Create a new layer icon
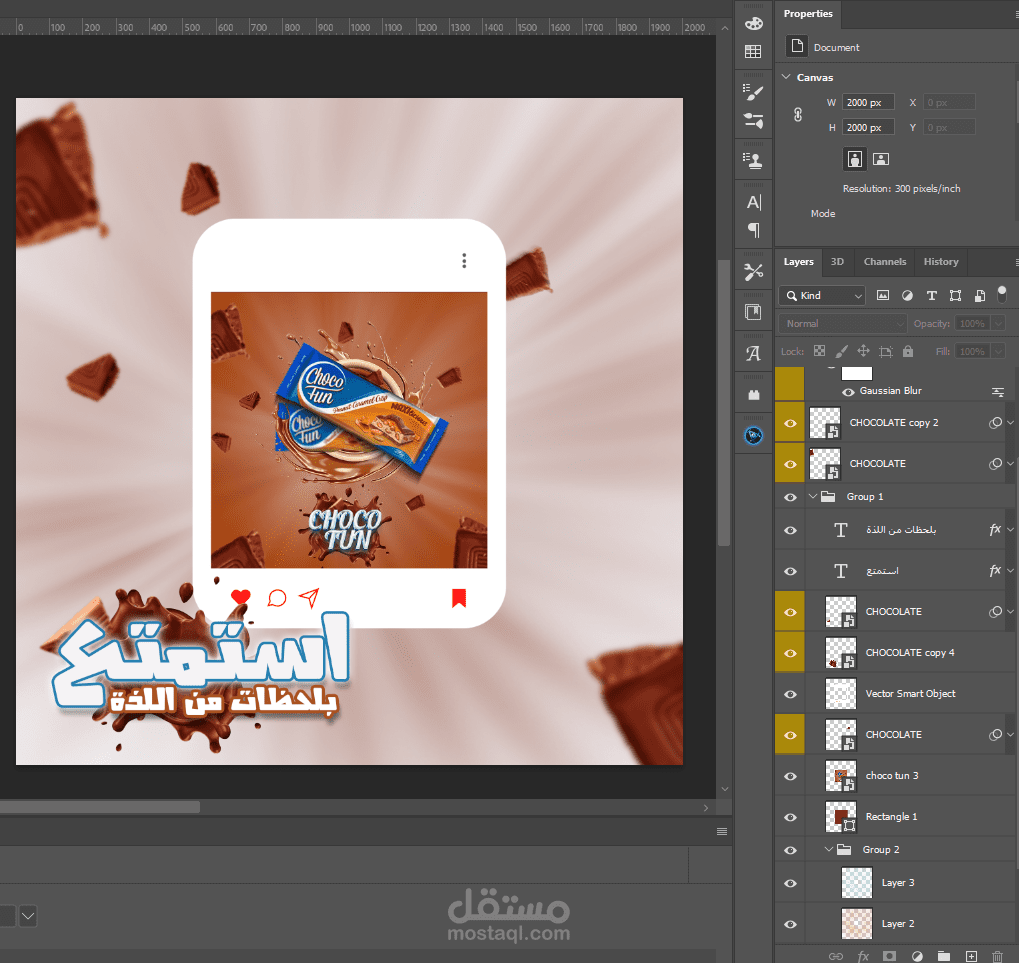The image size is (1019, 963). pyautogui.click(x=971, y=956)
